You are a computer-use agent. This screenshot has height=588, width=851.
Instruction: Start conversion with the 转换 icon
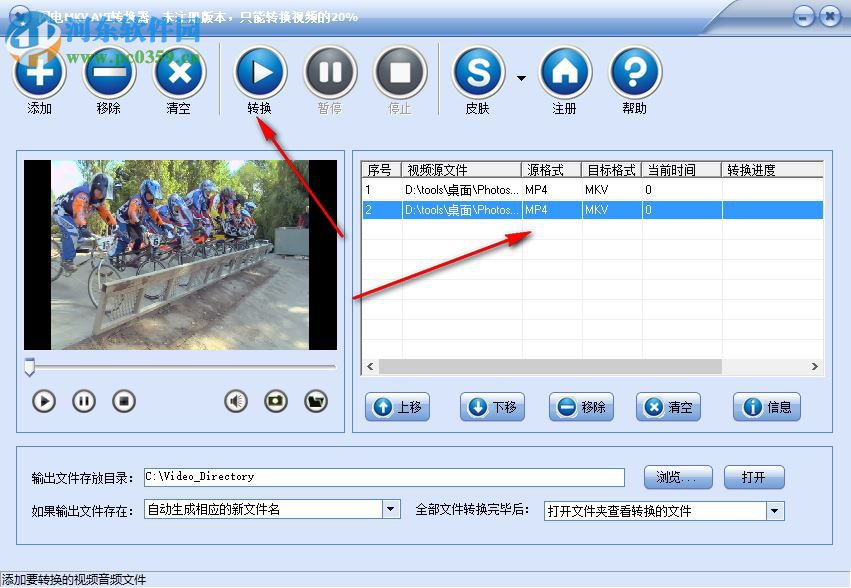(260, 72)
